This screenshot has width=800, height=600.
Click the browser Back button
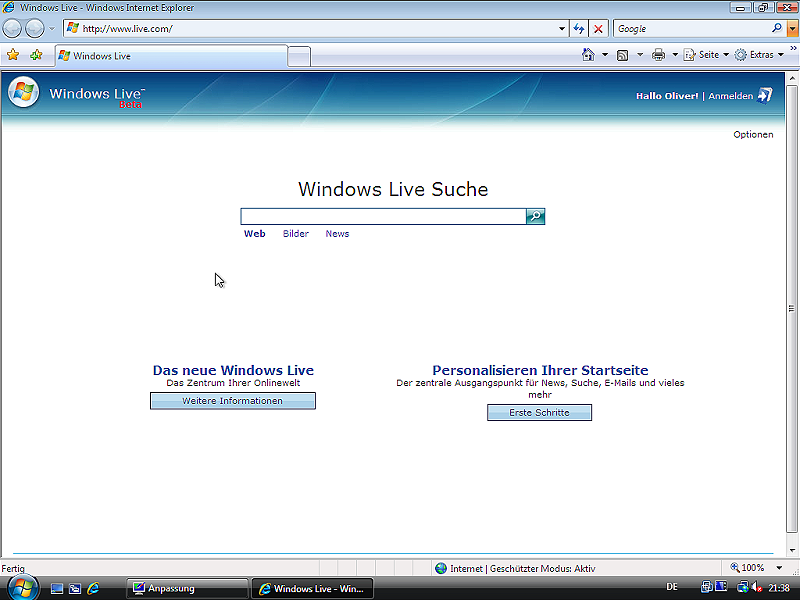click(x=13, y=29)
